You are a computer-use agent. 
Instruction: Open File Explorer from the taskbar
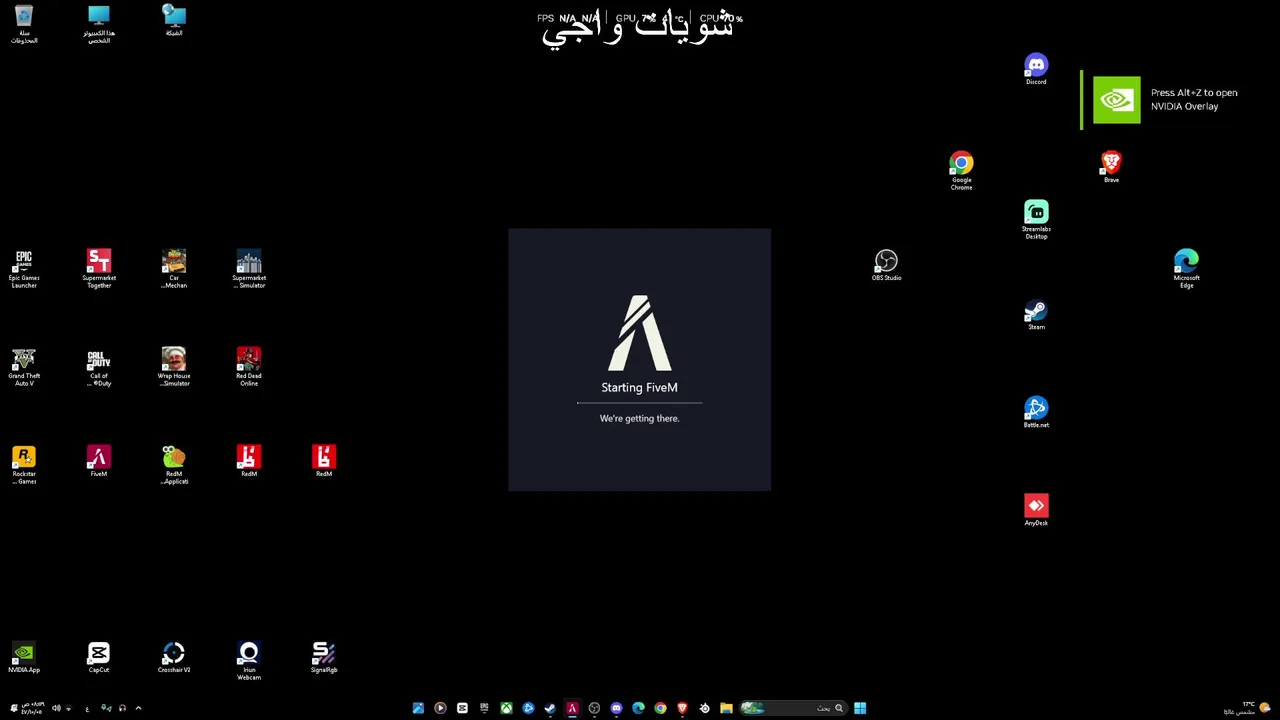click(726, 708)
